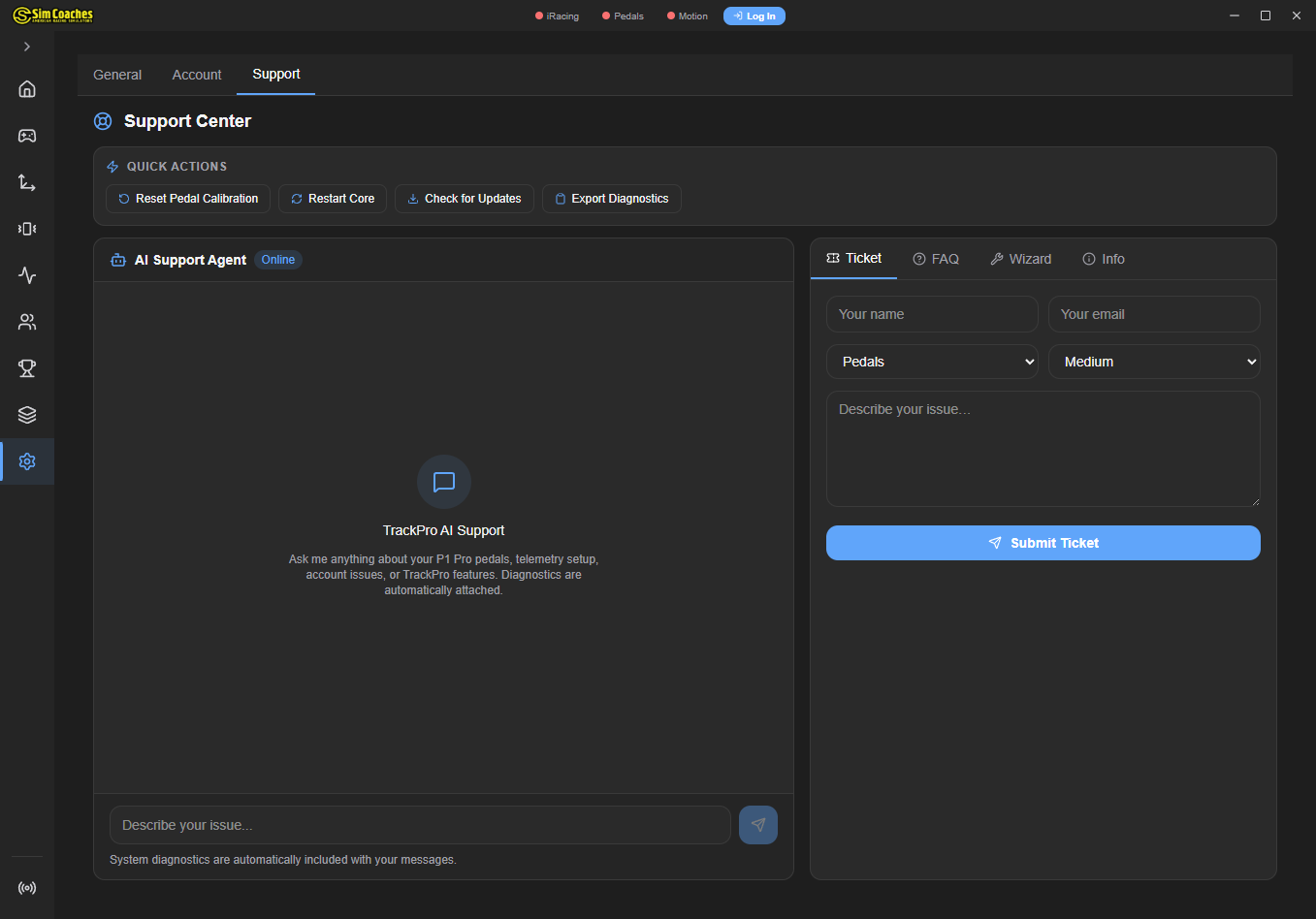Viewport: 1316px width, 919px height.
Task: Open the pedals axis section in the sidebar
Action: click(26, 182)
